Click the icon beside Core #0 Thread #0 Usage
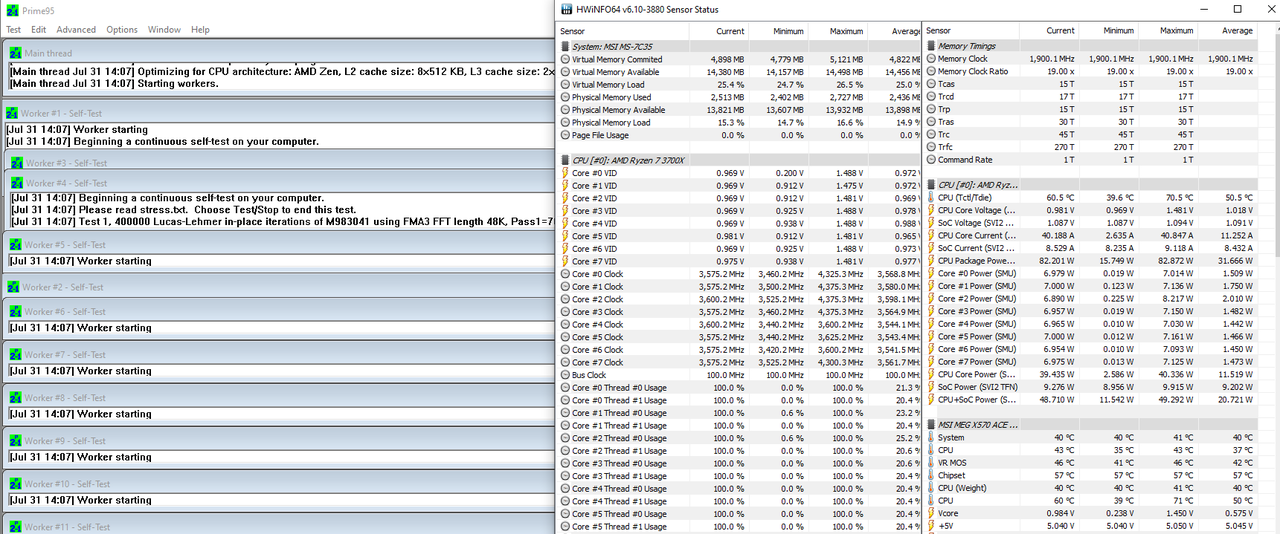The image size is (1280, 534). [565, 388]
